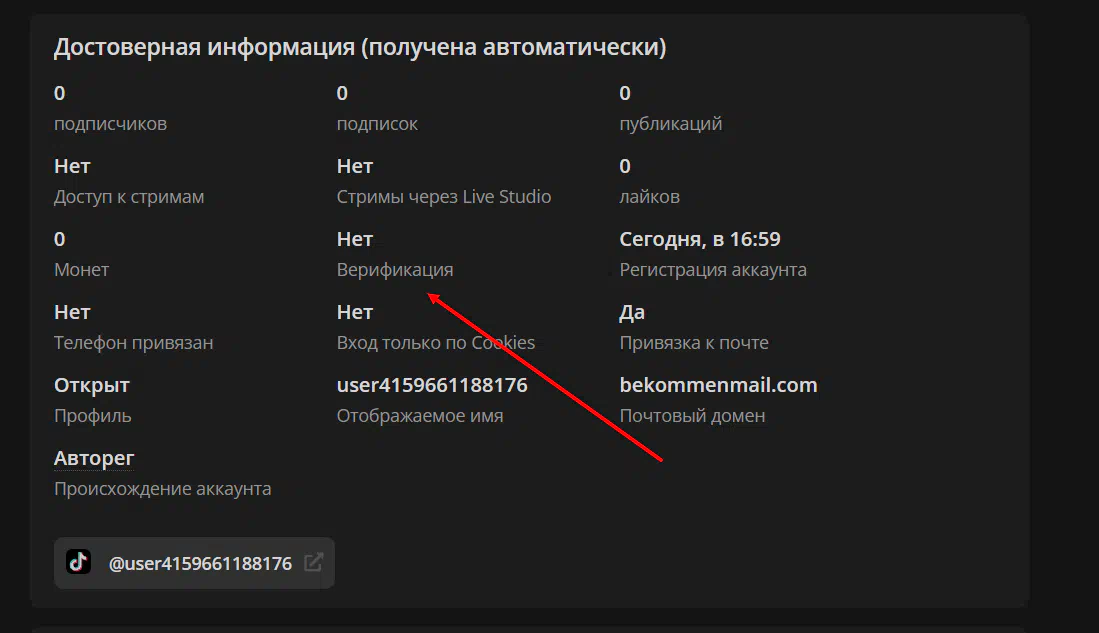The width and height of the screenshot is (1099, 633).
Task: Select the user4159661188176 display name value
Action: (432, 385)
